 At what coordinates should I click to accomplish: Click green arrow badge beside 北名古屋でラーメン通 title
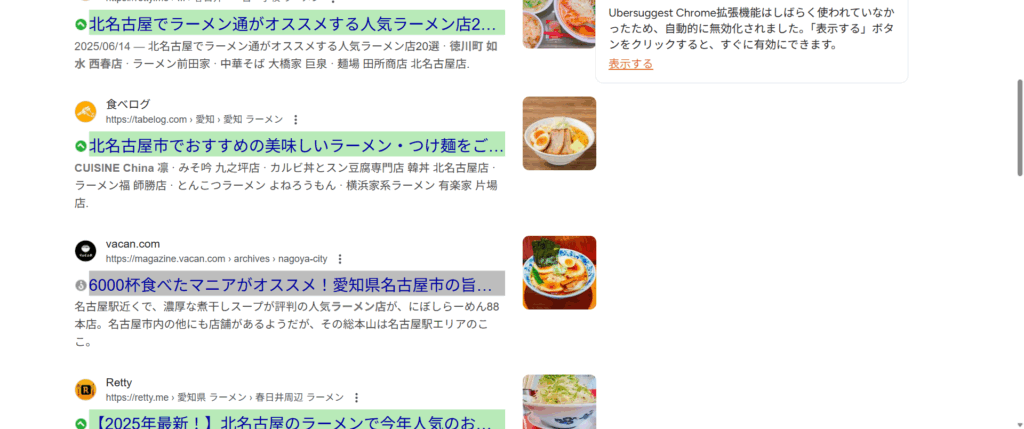[x=81, y=25]
